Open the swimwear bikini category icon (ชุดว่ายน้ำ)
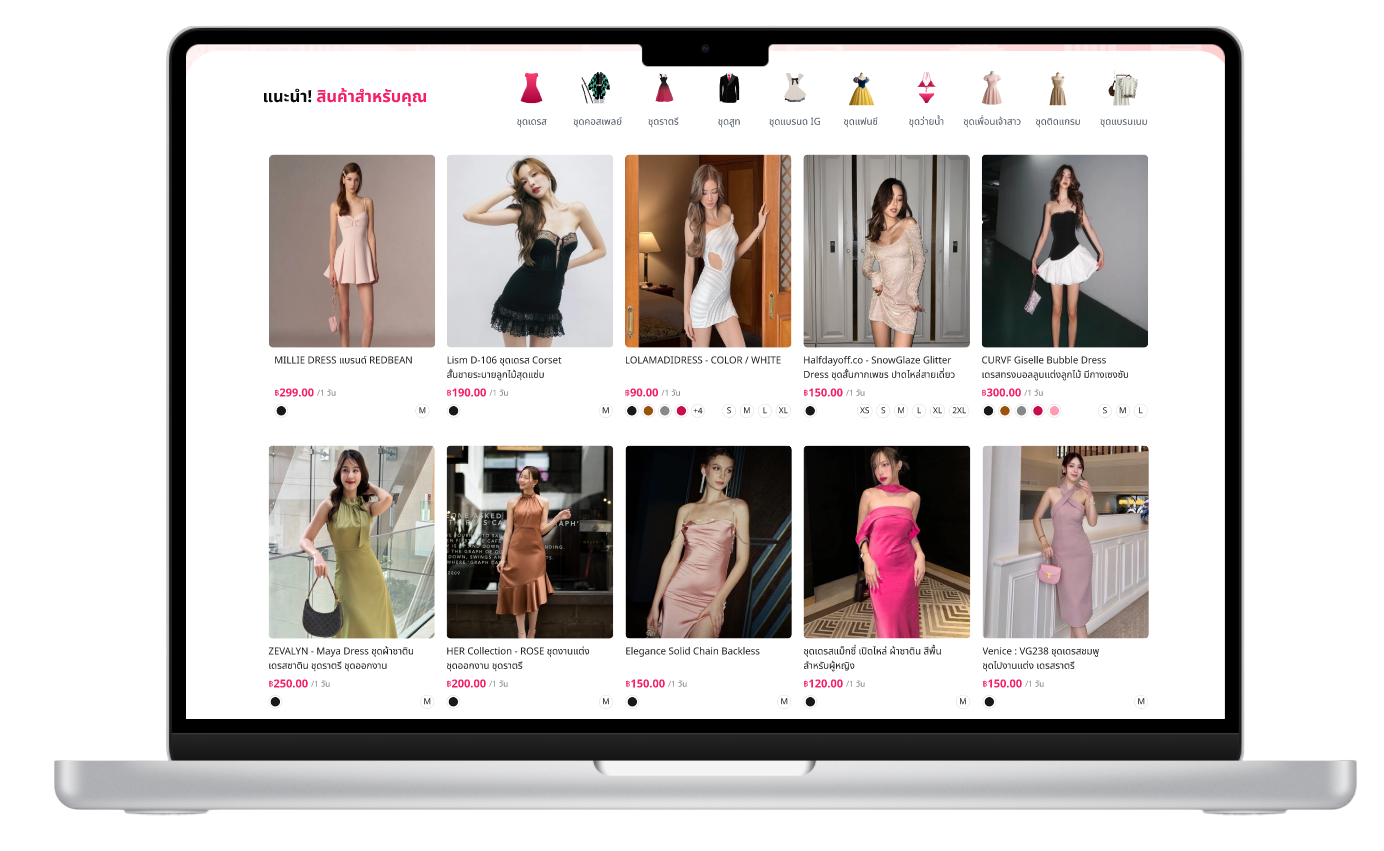Viewport: 1384px width, 851px height. [926, 89]
